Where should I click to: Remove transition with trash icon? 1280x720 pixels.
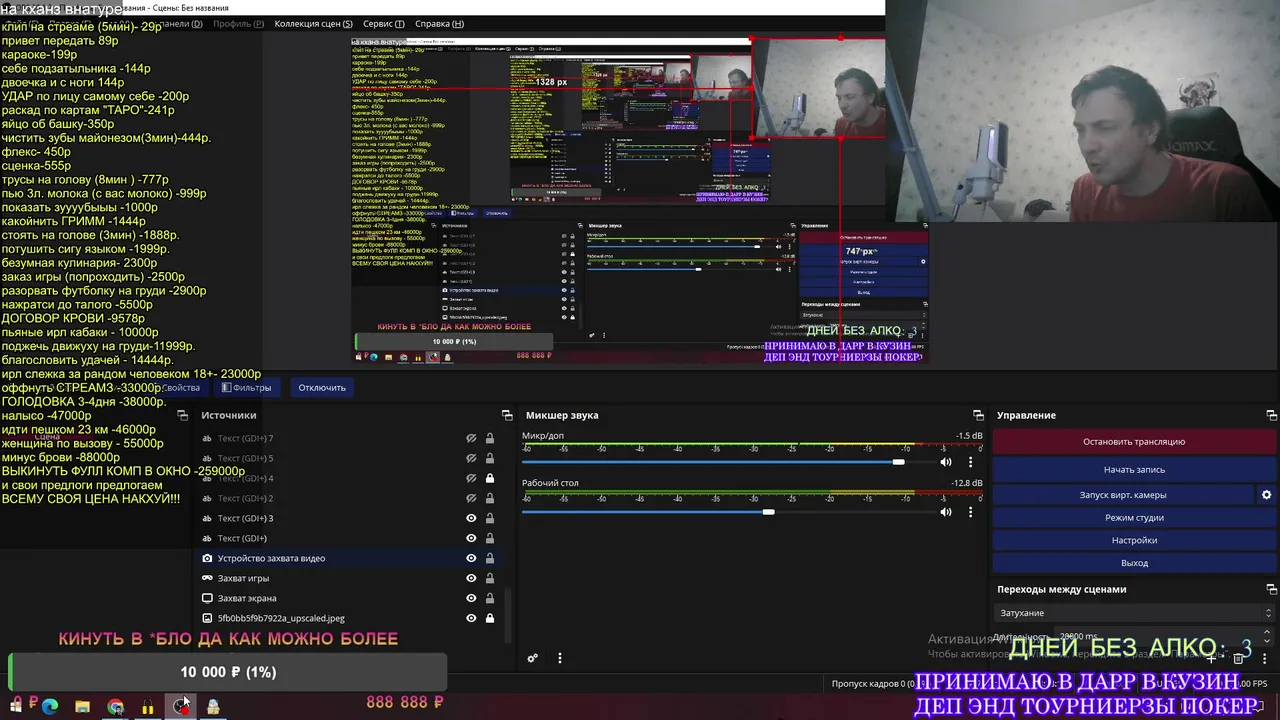point(1238,658)
